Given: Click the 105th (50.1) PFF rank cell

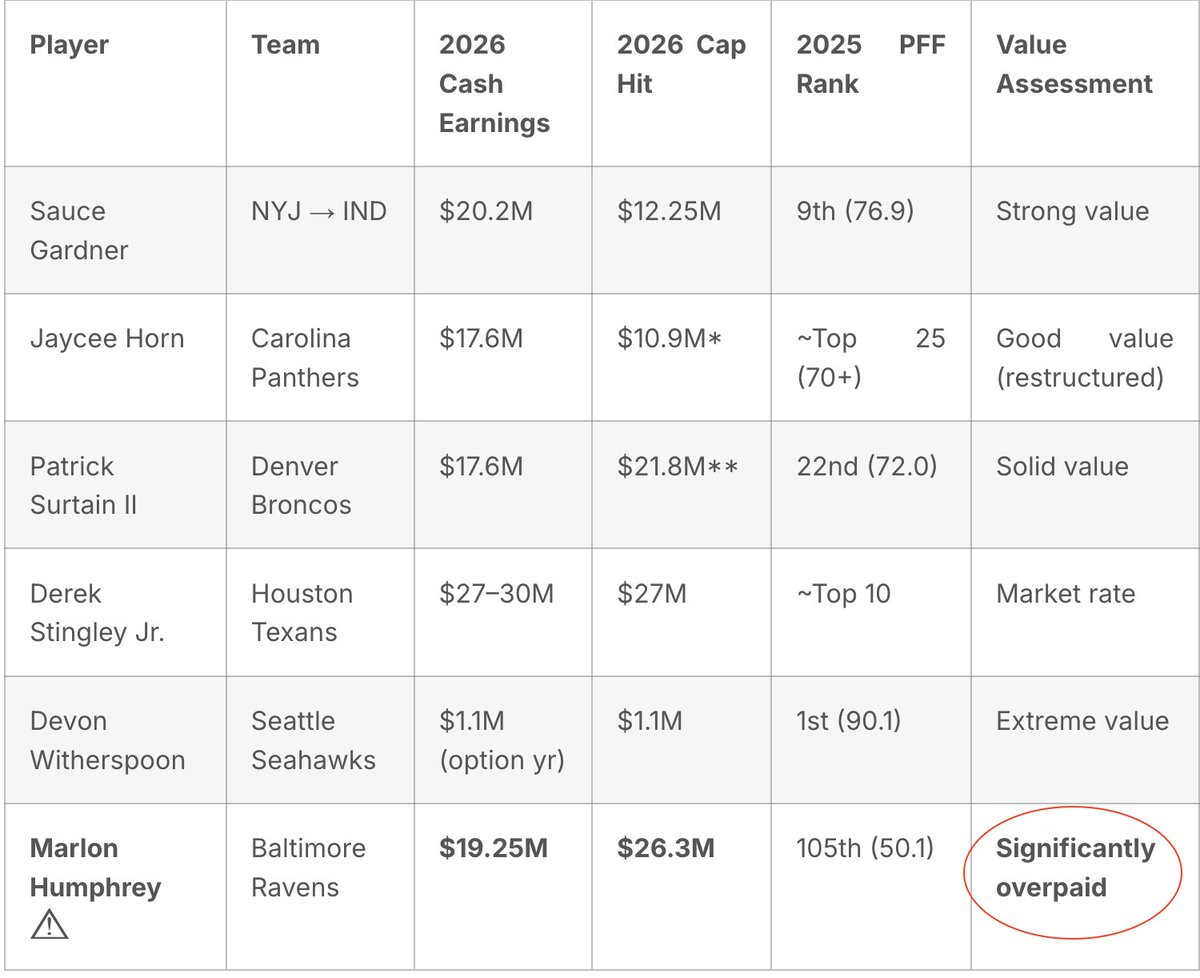Looking at the screenshot, I should (x=864, y=849).
